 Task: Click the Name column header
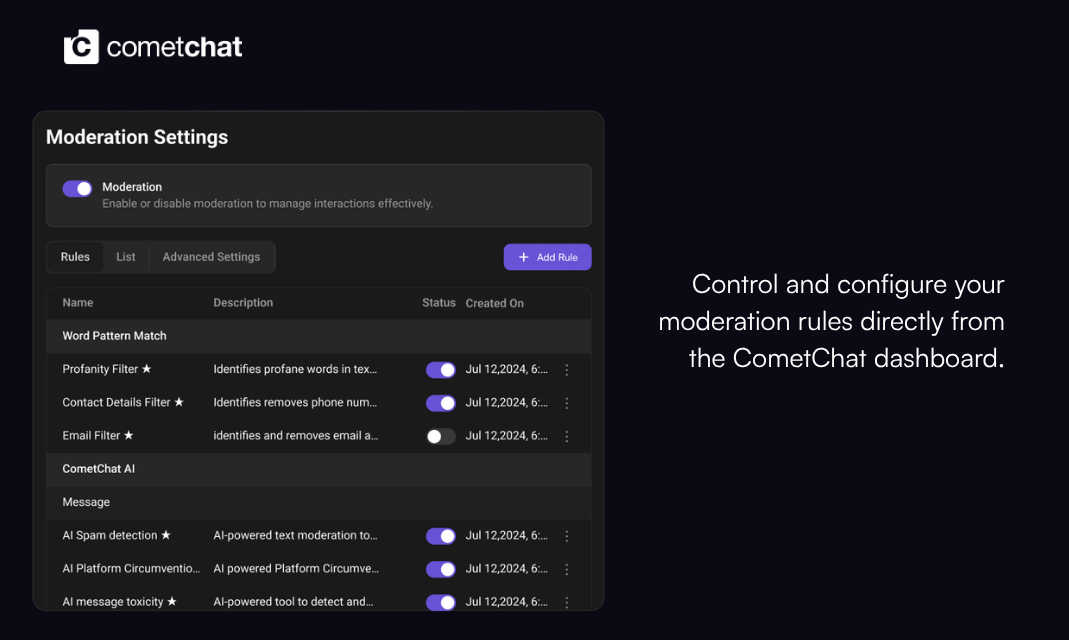(78, 303)
